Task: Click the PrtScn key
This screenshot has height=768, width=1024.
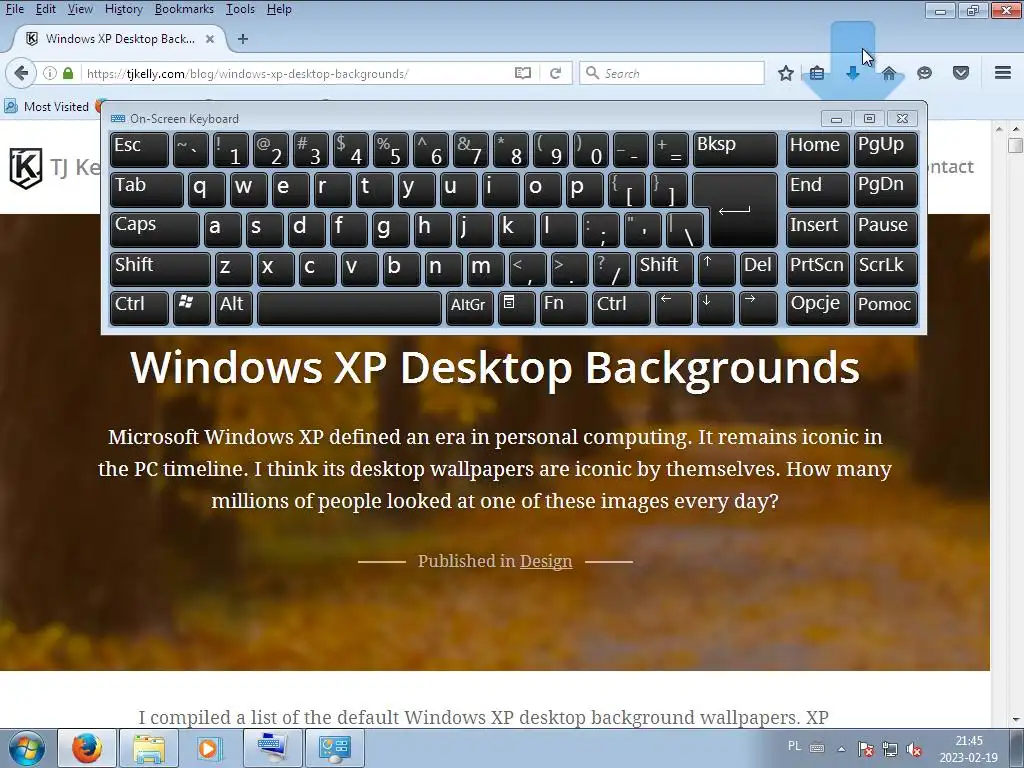Action: (x=818, y=269)
